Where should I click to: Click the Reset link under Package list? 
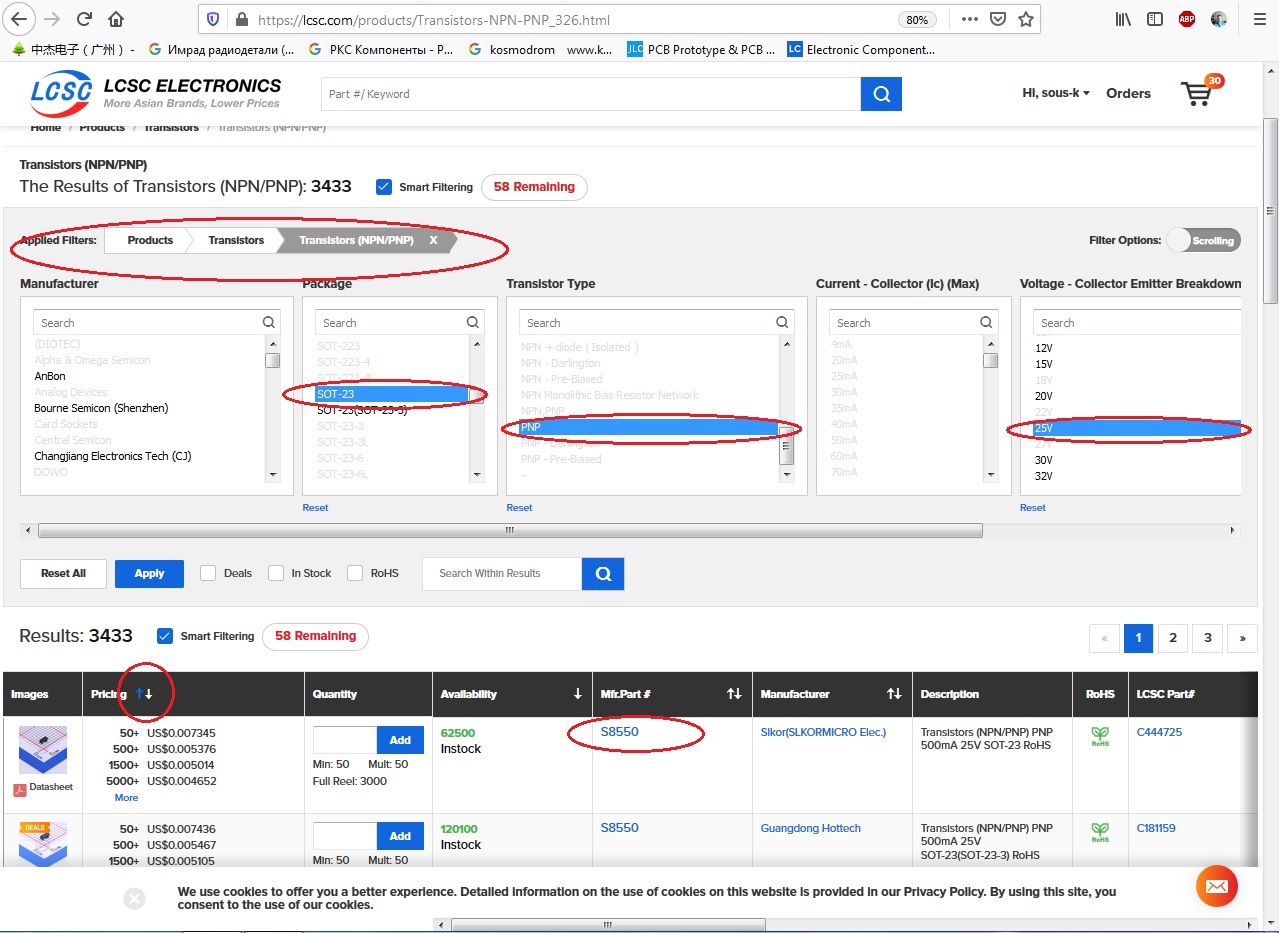pos(315,508)
